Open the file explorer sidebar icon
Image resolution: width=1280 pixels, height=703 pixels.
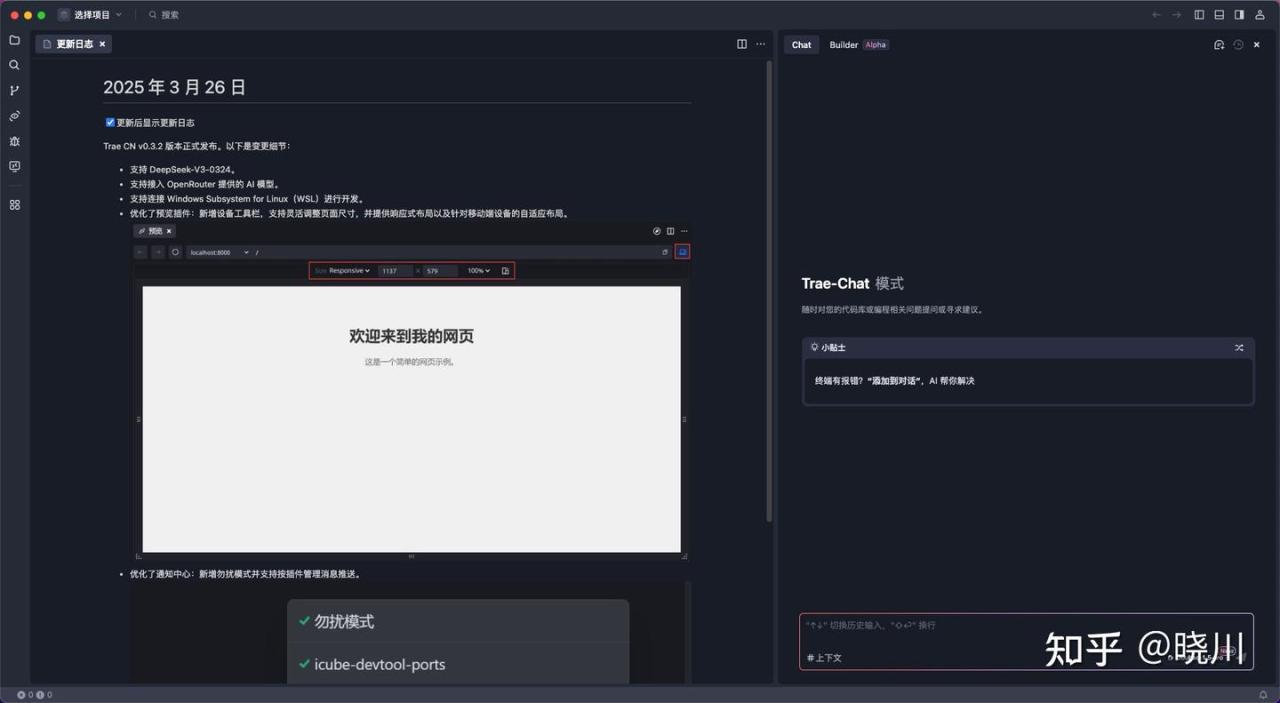pyautogui.click(x=14, y=40)
